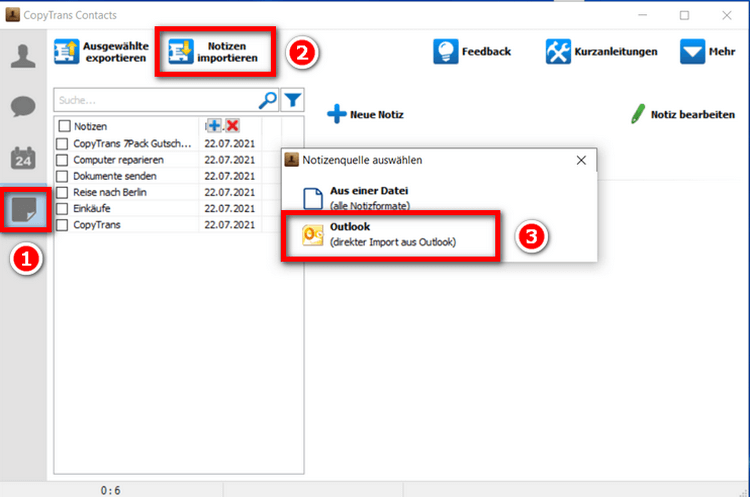The height and width of the screenshot is (497, 750).
Task: Check the Dokumente senden checkbox
Action: tap(62, 176)
